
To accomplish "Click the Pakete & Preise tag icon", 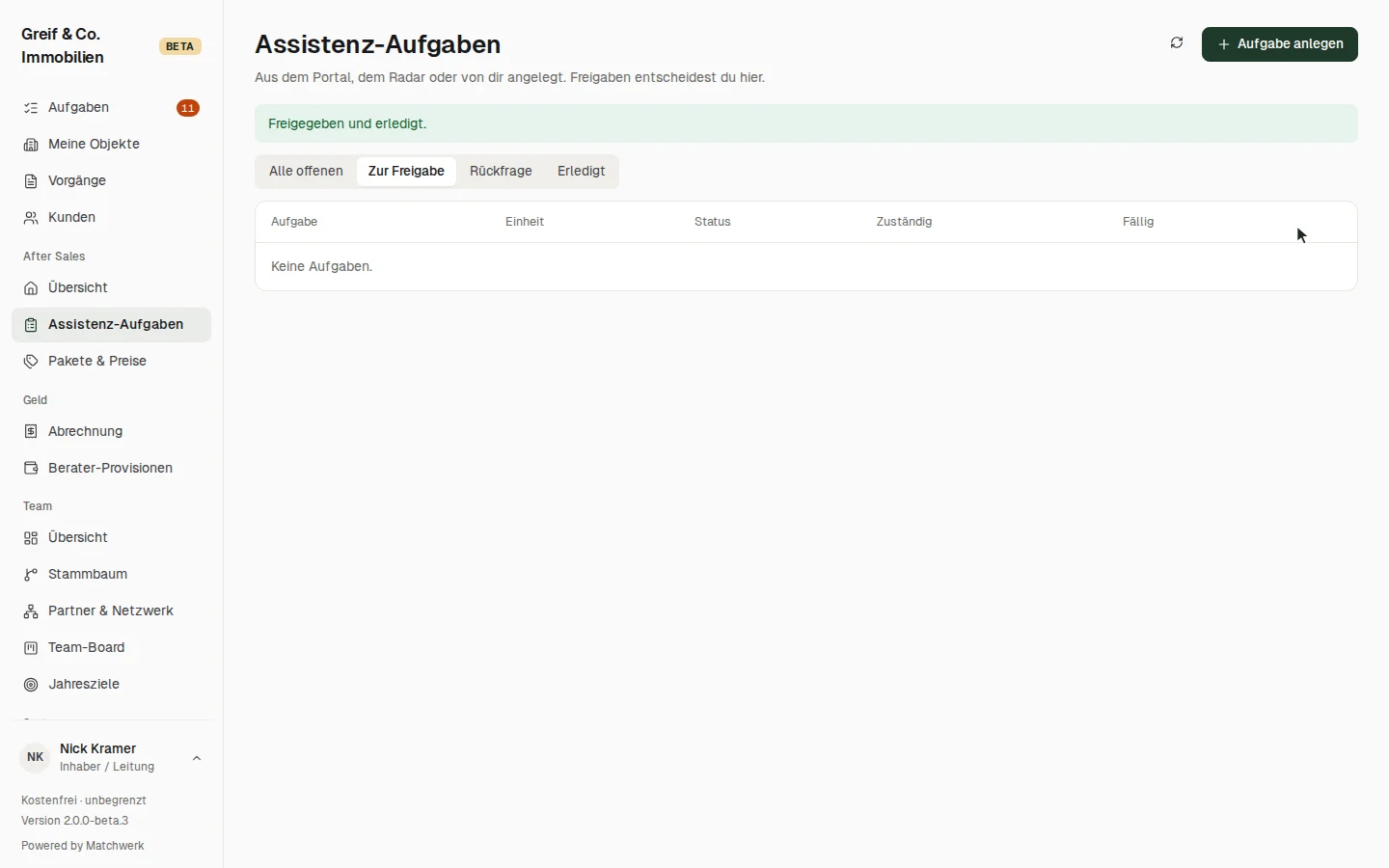I will click(x=31, y=362).
